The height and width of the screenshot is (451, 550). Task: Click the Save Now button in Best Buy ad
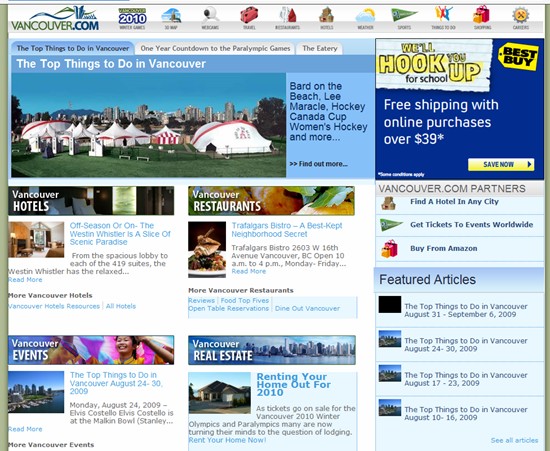click(x=501, y=164)
